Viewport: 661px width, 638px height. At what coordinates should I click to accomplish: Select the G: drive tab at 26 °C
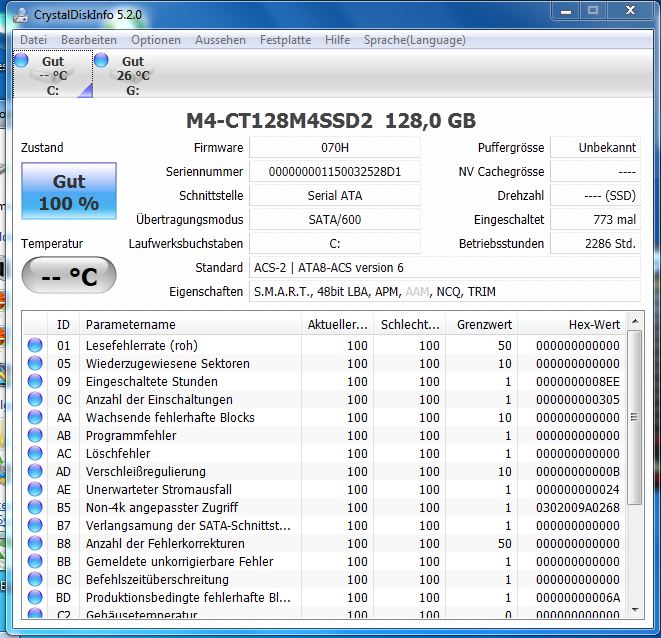(x=132, y=75)
